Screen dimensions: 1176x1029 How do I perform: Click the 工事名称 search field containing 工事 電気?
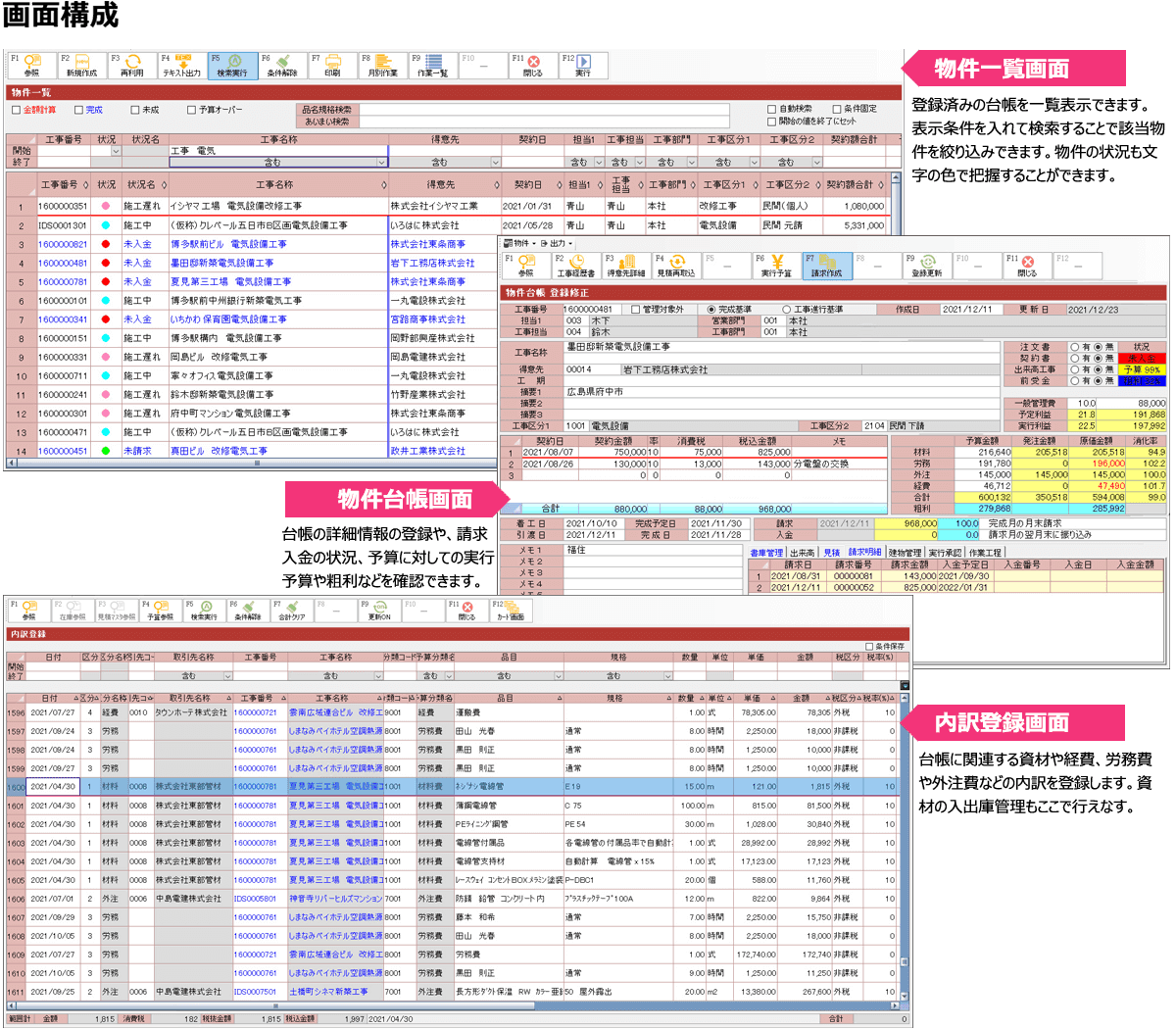point(278,151)
